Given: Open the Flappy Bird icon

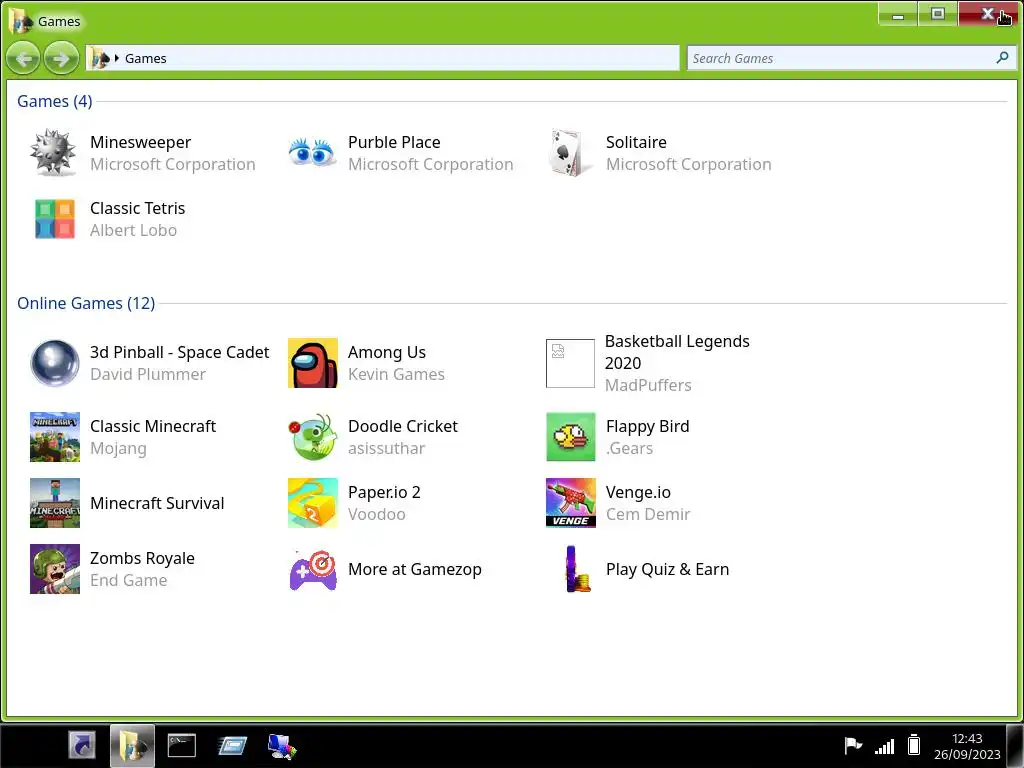Looking at the screenshot, I should [571, 437].
